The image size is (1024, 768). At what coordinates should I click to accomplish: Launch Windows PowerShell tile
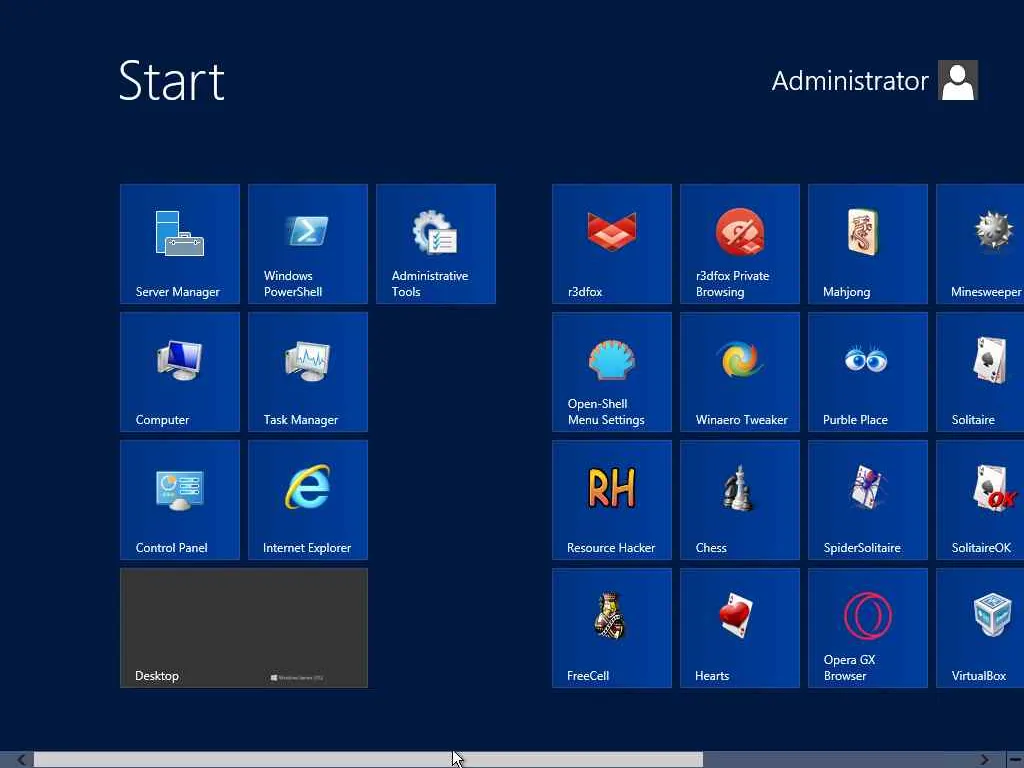click(x=308, y=244)
